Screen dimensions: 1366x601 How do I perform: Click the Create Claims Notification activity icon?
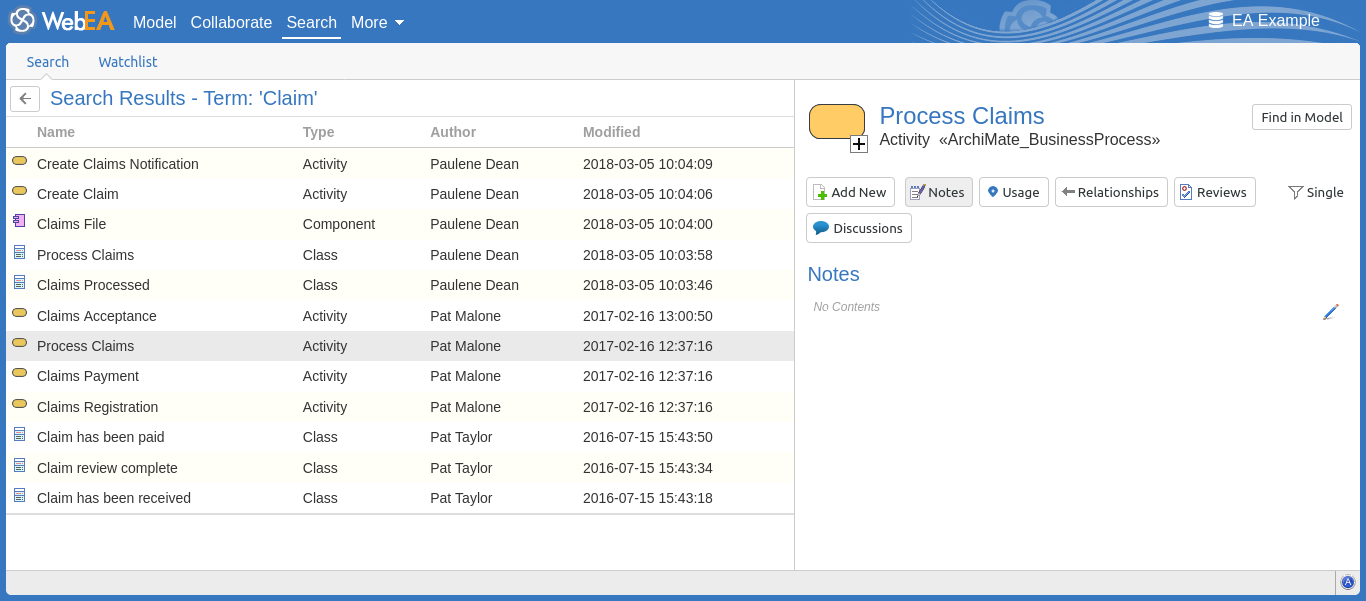[x=19, y=162]
